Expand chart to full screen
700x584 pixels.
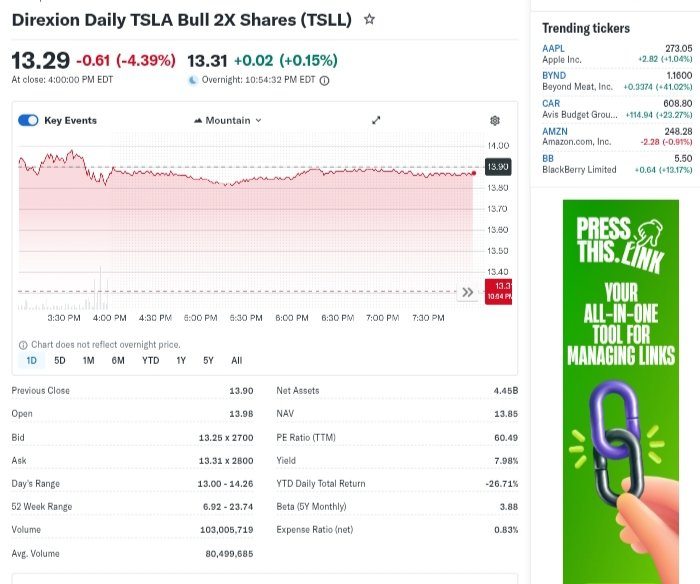tap(376, 120)
